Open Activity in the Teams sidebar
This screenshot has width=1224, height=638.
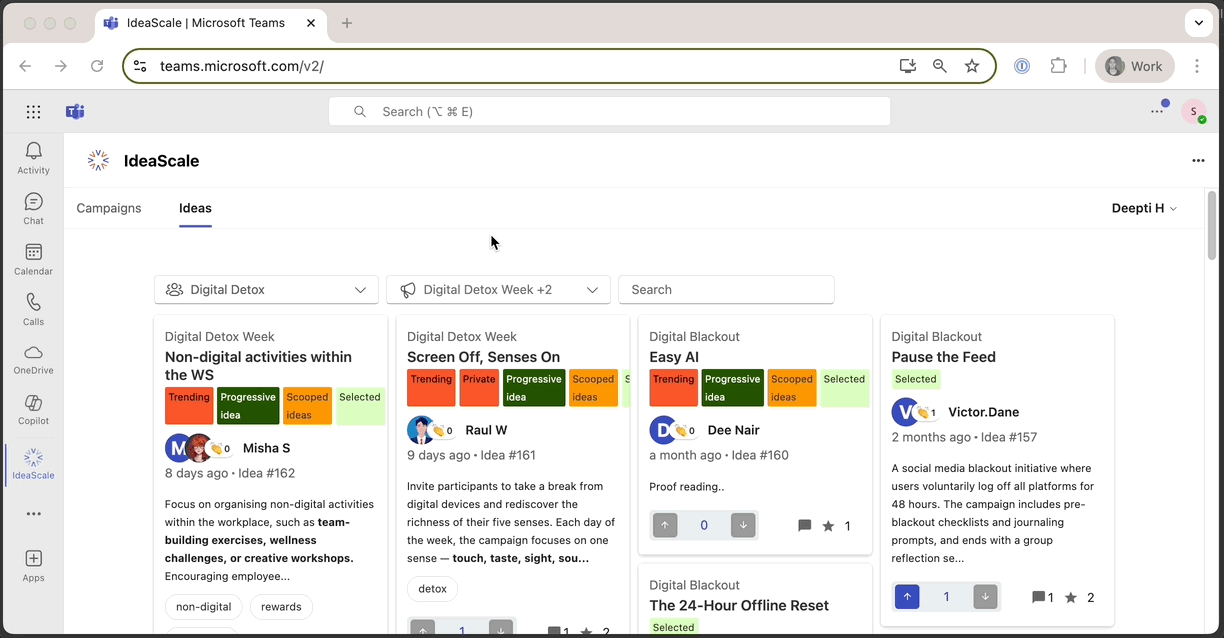pyautogui.click(x=33, y=157)
